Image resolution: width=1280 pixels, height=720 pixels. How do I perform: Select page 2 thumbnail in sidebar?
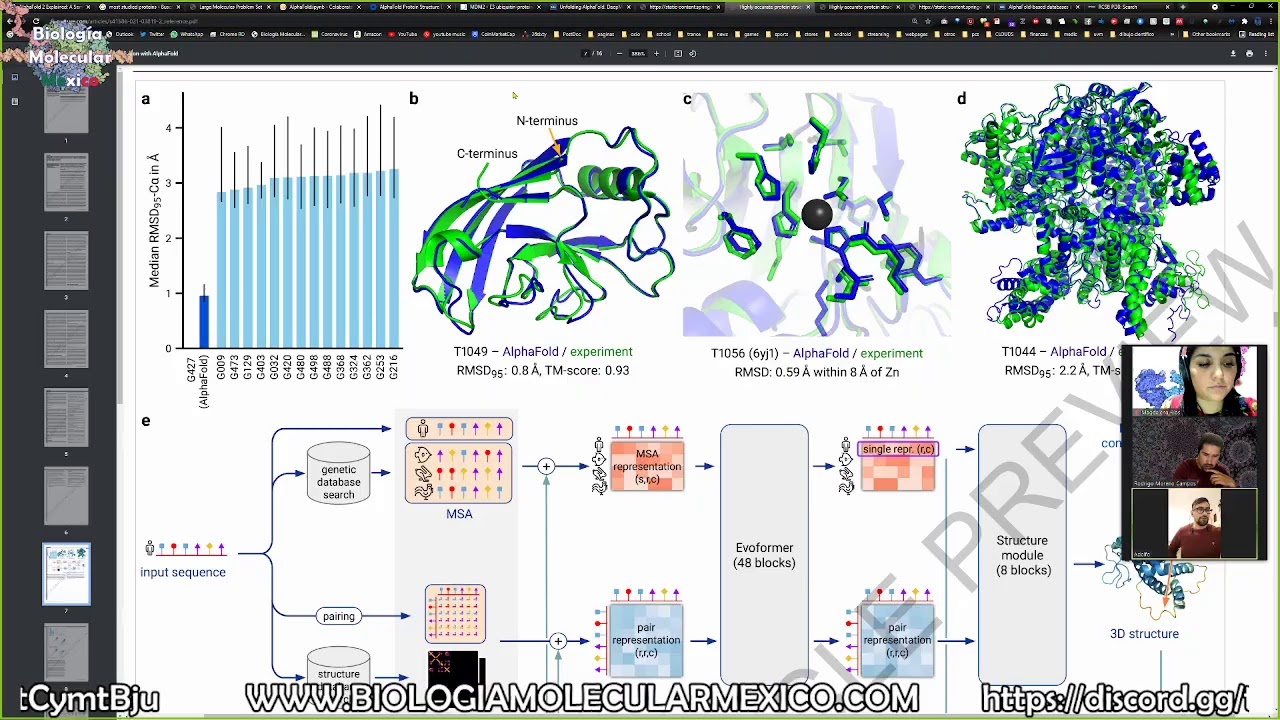66,182
